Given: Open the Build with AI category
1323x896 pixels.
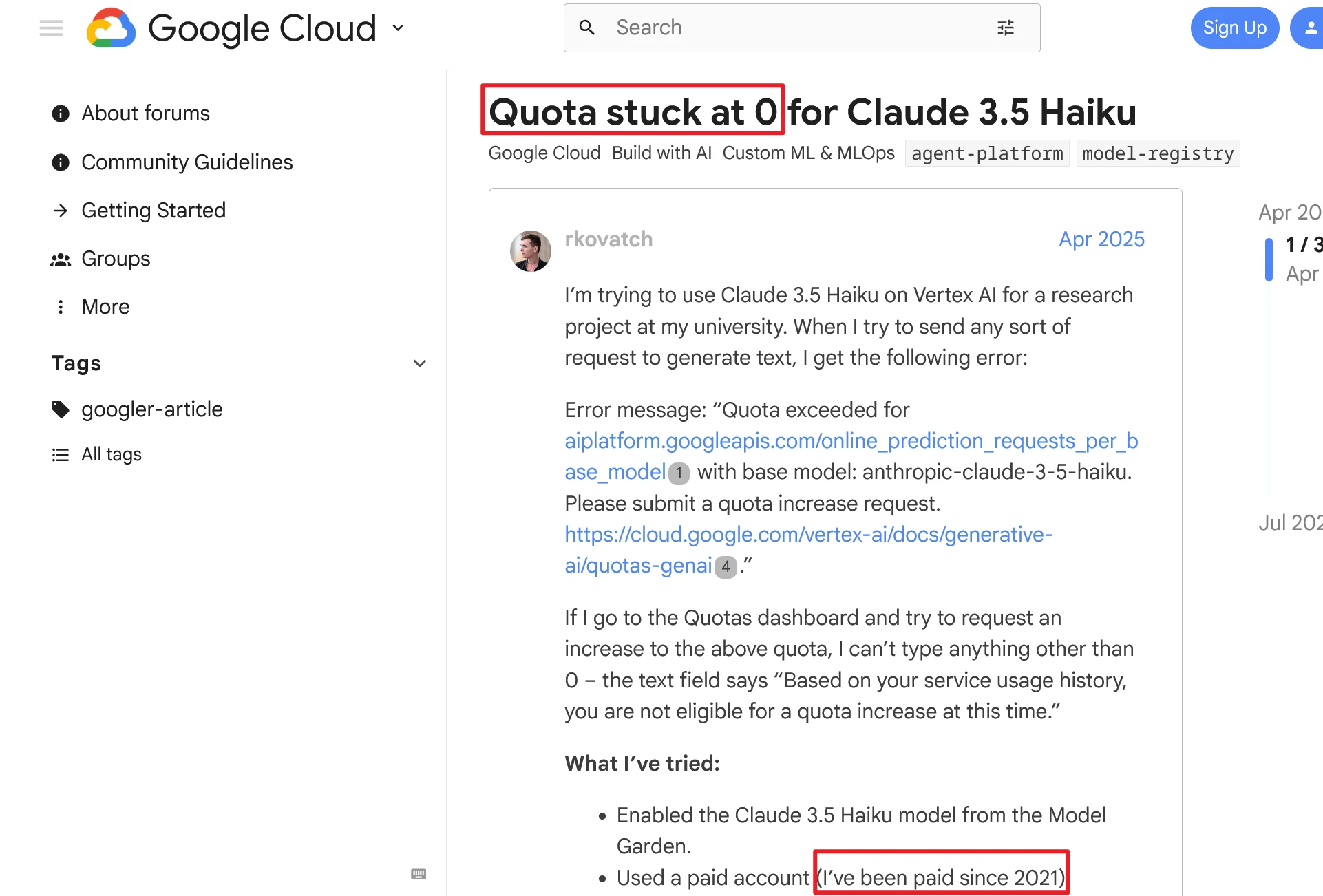Looking at the screenshot, I should (661, 153).
